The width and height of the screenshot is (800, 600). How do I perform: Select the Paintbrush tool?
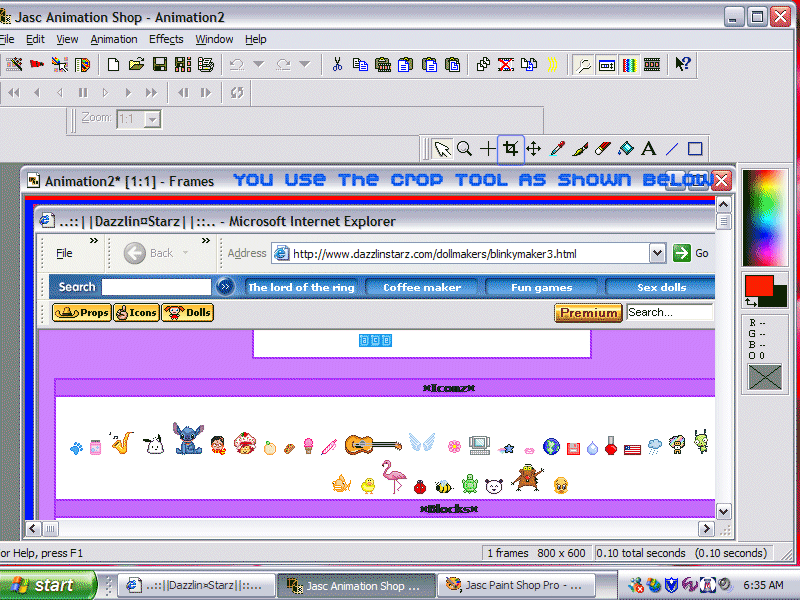click(x=580, y=149)
